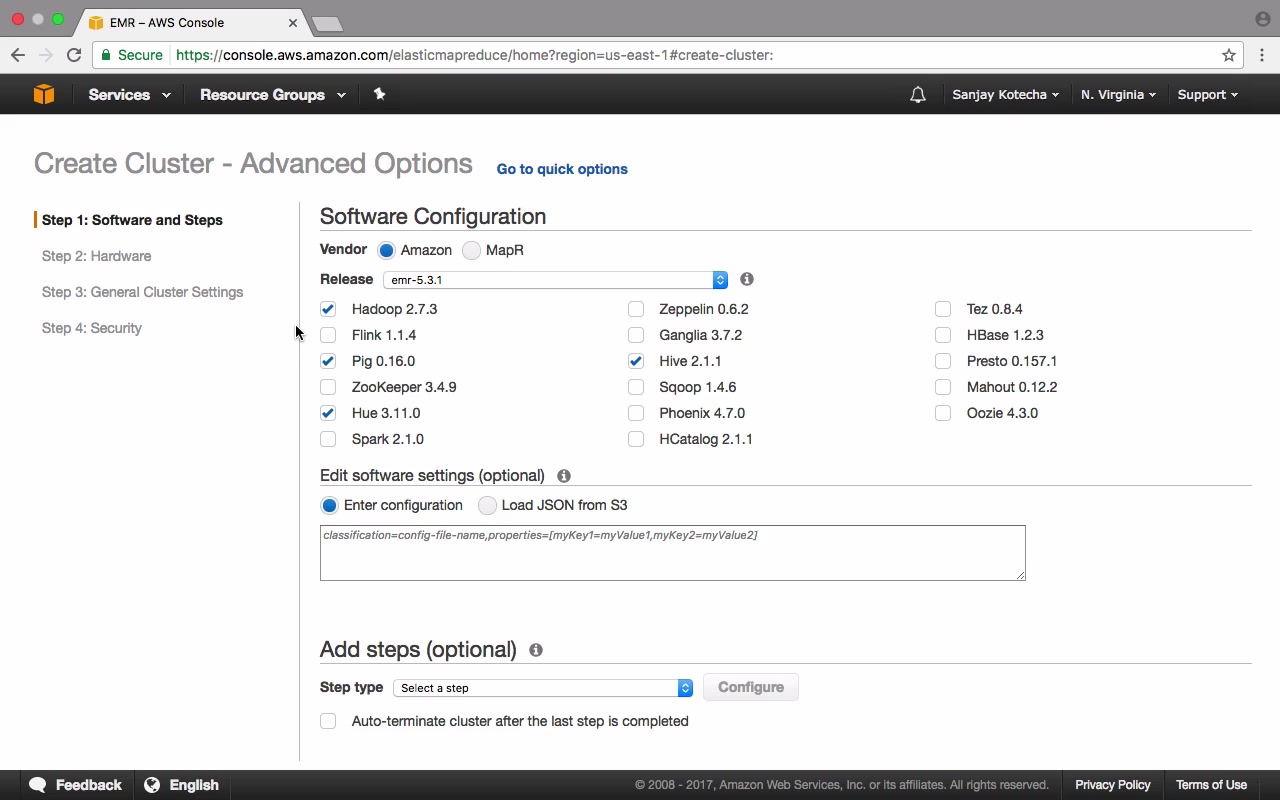Open the N. Virginia region dropdown
The width and height of the screenshot is (1280, 800).
point(1118,95)
